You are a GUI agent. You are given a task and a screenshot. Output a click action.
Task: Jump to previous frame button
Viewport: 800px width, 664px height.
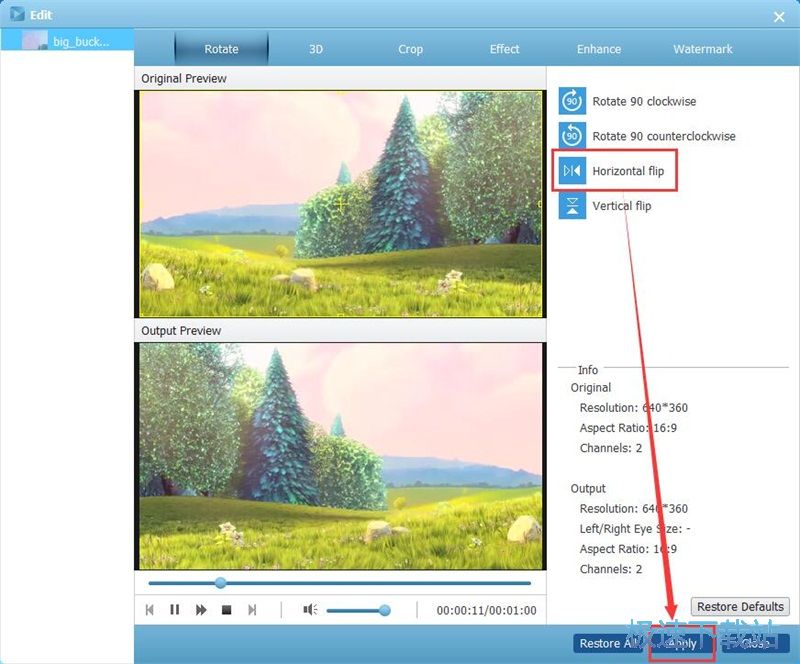[x=149, y=610]
